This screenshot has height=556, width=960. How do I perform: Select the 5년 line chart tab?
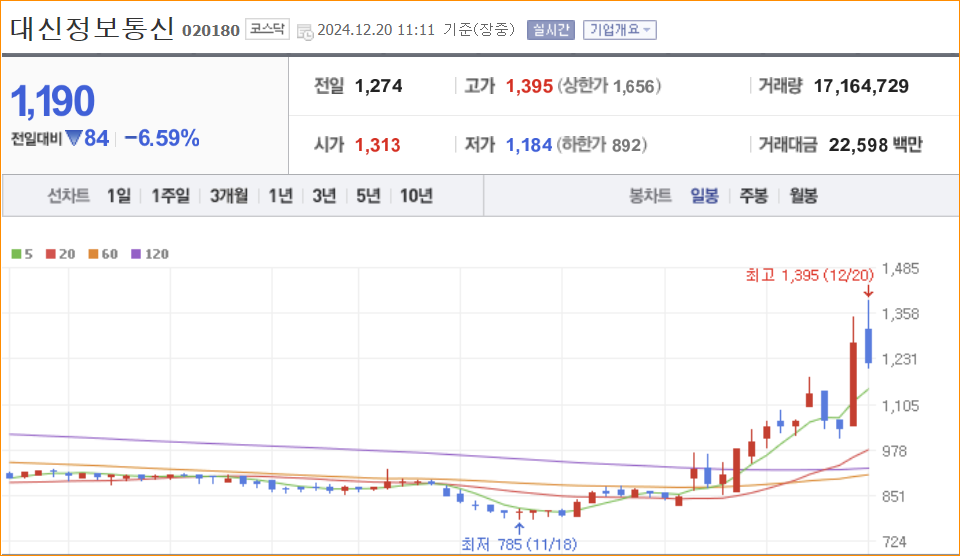[369, 196]
